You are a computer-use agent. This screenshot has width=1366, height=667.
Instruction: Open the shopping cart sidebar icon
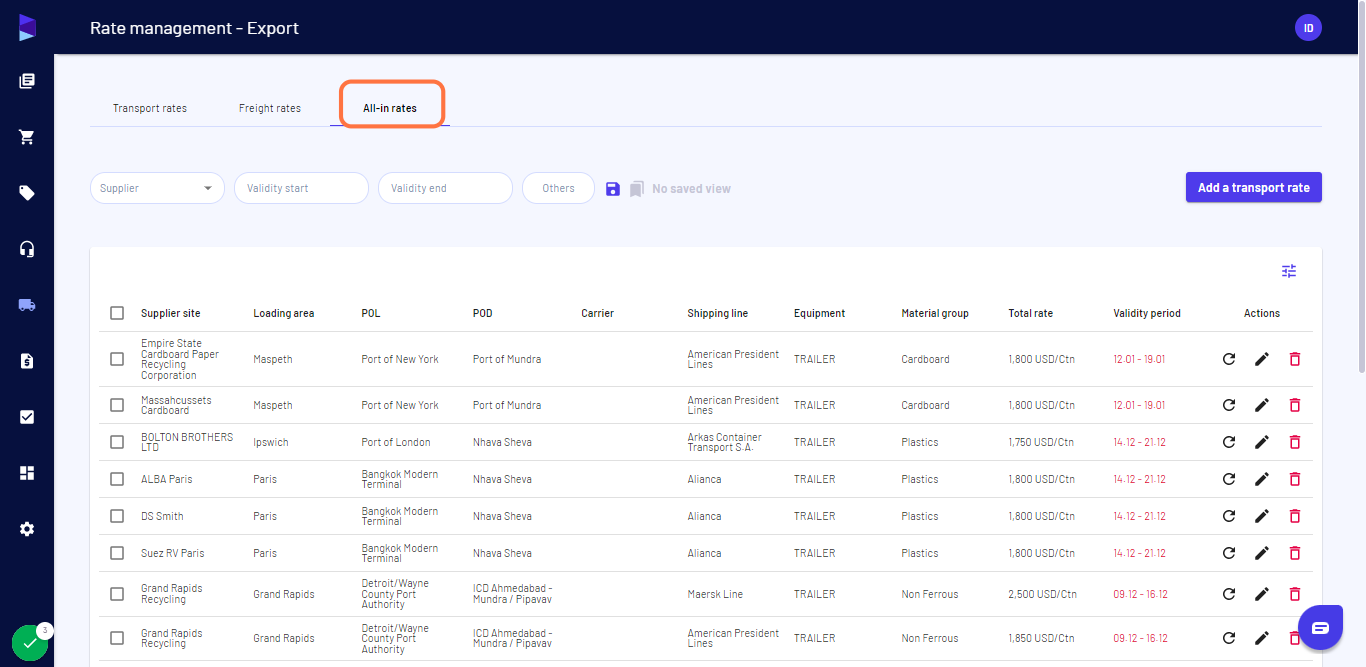pyautogui.click(x=27, y=137)
